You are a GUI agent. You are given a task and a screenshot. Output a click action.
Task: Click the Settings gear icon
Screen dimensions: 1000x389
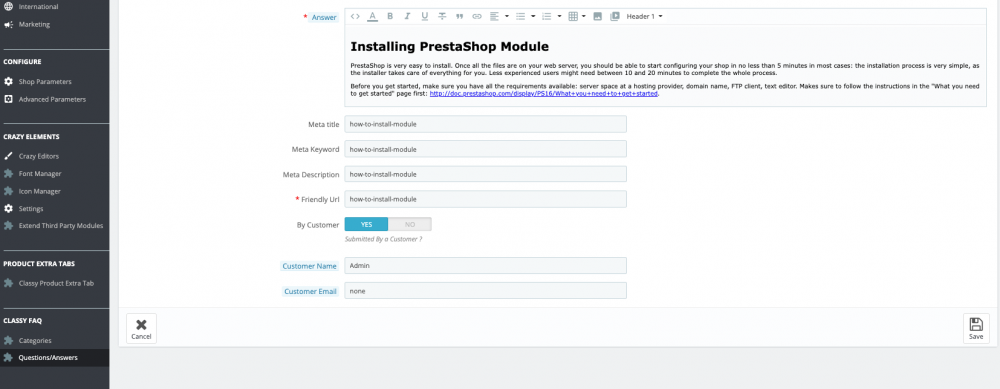[8, 209]
